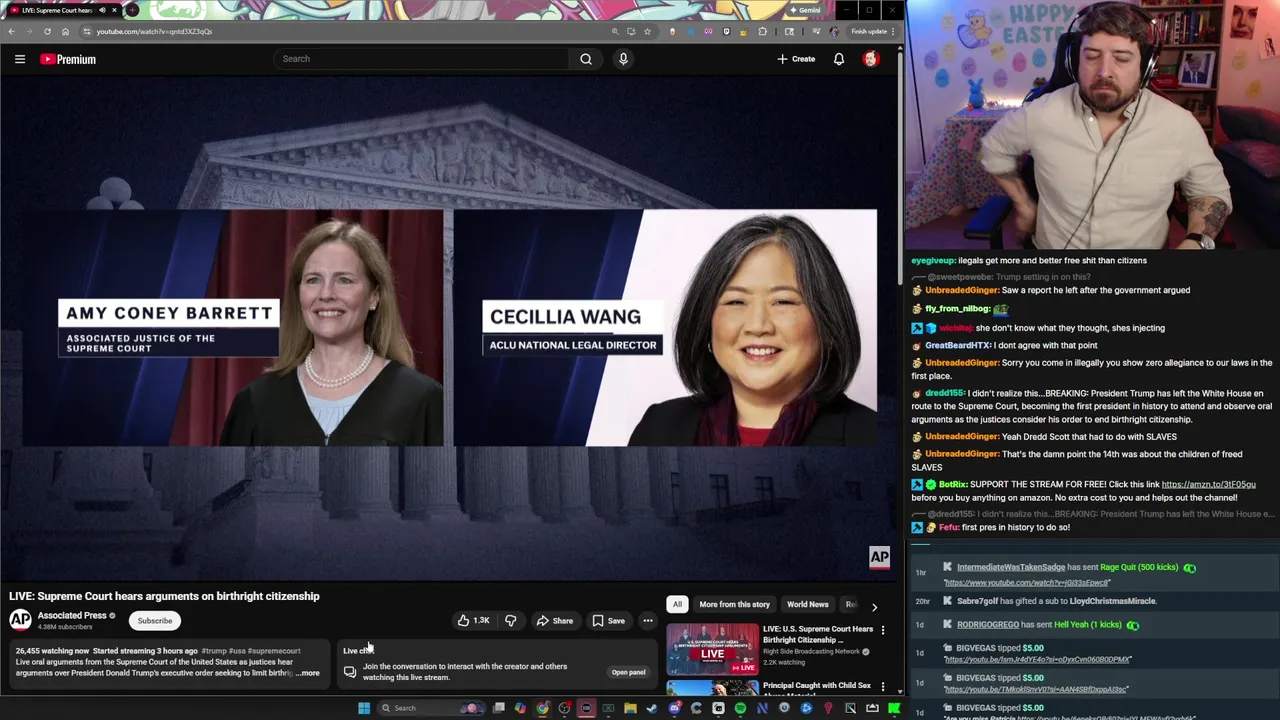The width and height of the screenshot is (1280, 720).
Task: Open the YouTube account avatar menu
Action: (x=871, y=59)
